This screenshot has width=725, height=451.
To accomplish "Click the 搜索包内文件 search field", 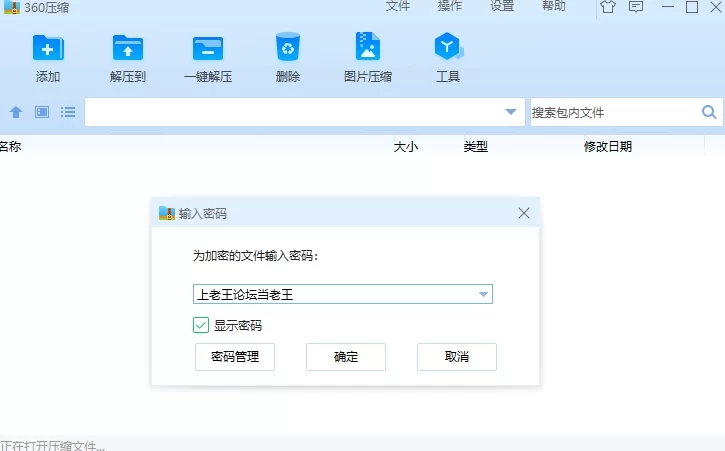I will [612, 112].
